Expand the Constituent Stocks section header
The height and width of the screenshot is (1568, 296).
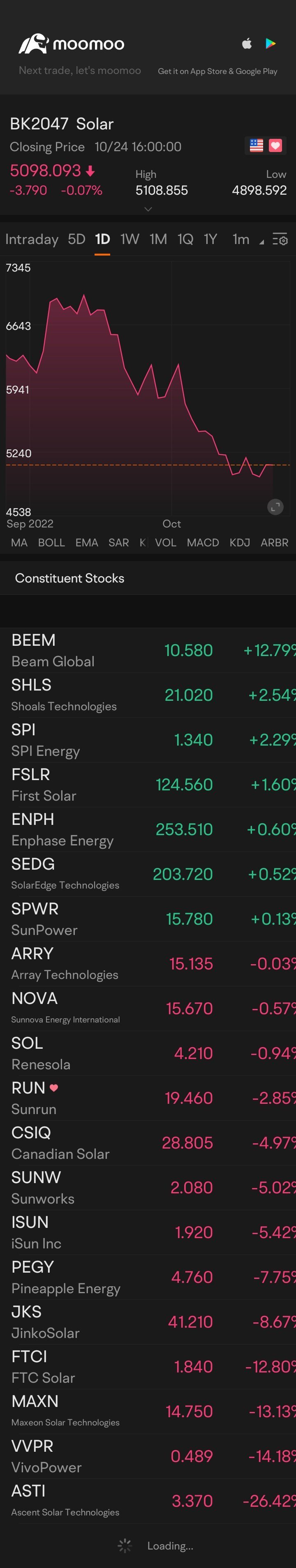[x=69, y=578]
